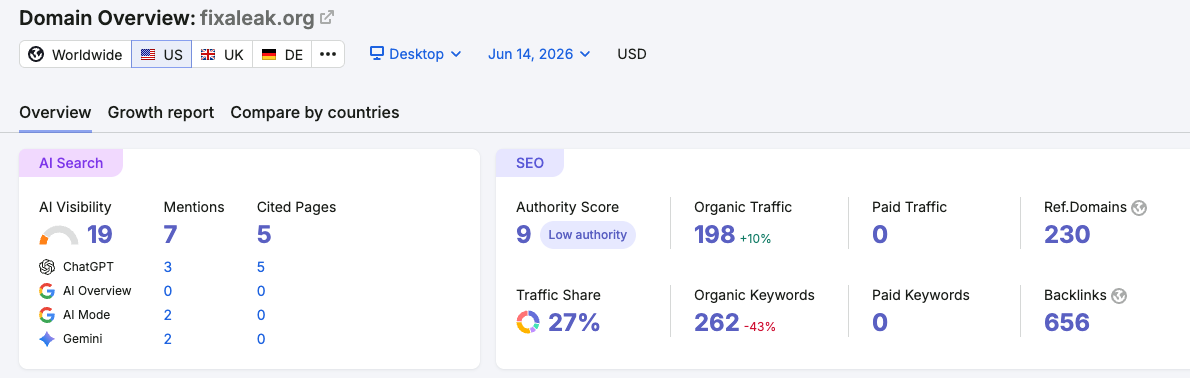Open the Jun 14, 2026 date picker
The width and height of the screenshot is (1190, 378).
tap(539, 54)
